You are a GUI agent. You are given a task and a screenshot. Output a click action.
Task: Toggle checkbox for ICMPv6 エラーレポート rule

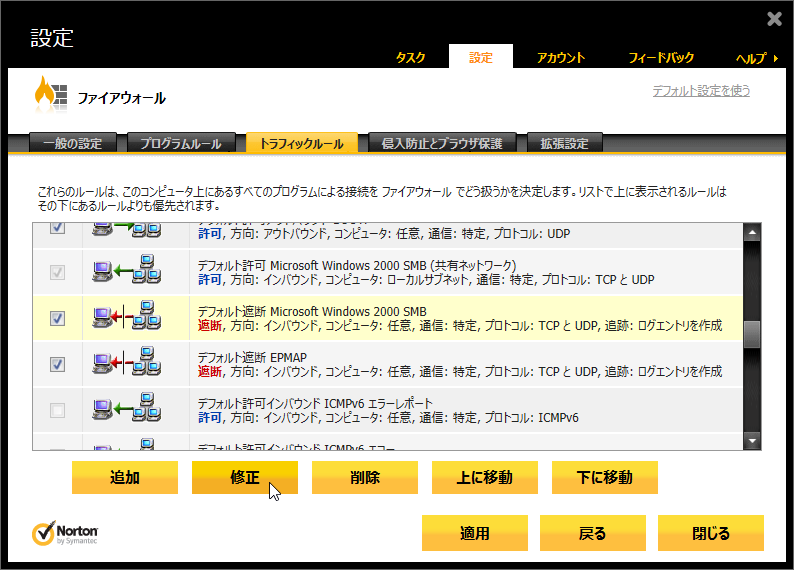coord(57,410)
